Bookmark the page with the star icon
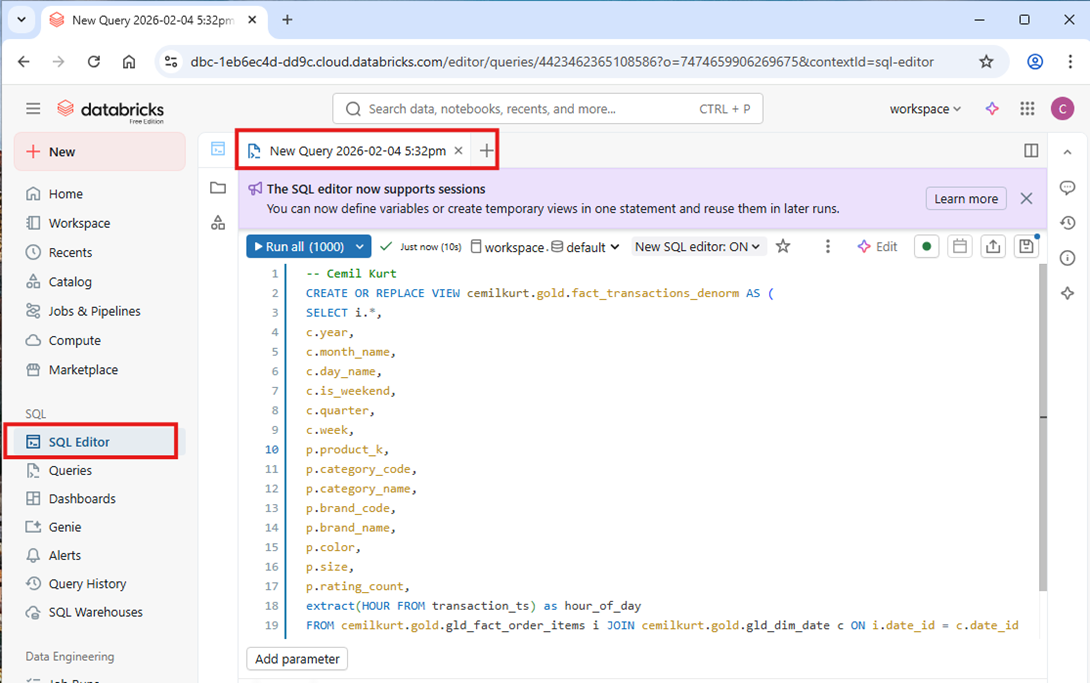 click(986, 62)
